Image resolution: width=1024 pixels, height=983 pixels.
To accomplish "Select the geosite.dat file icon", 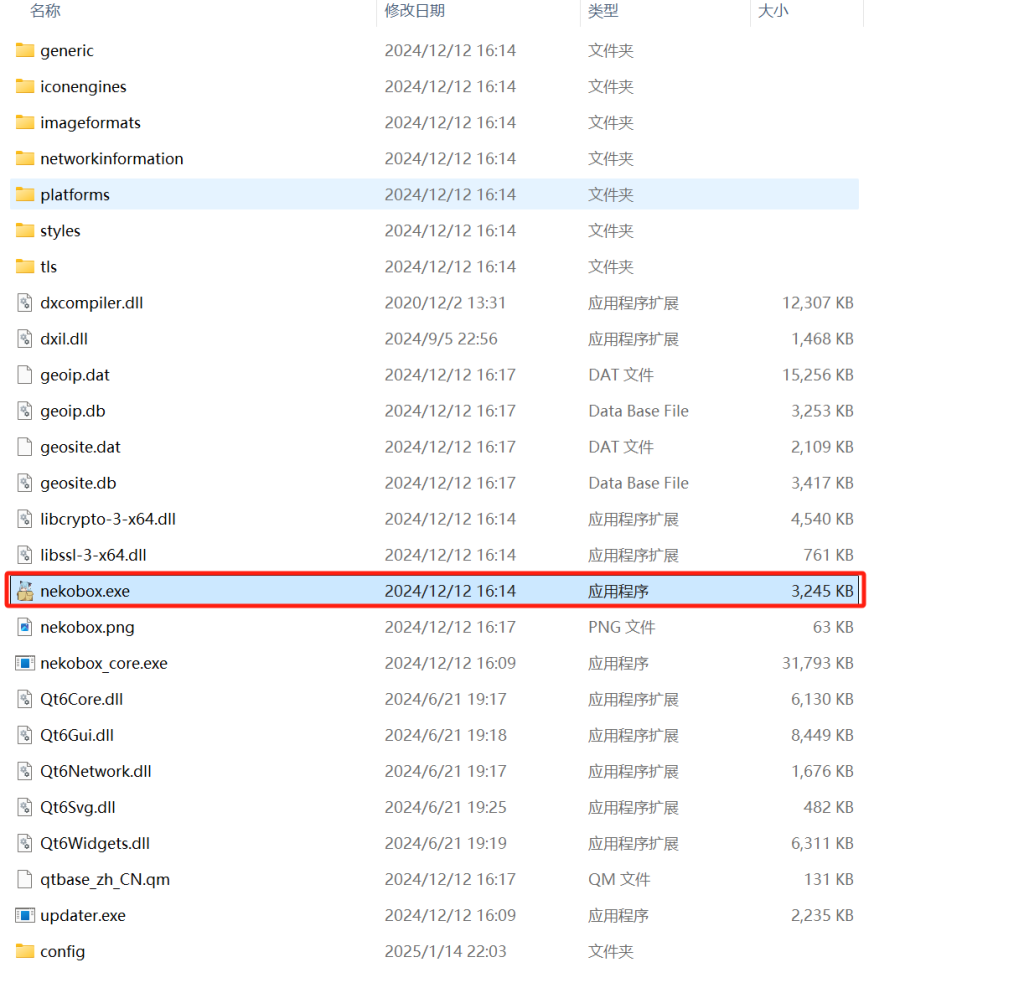I will pos(25,446).
